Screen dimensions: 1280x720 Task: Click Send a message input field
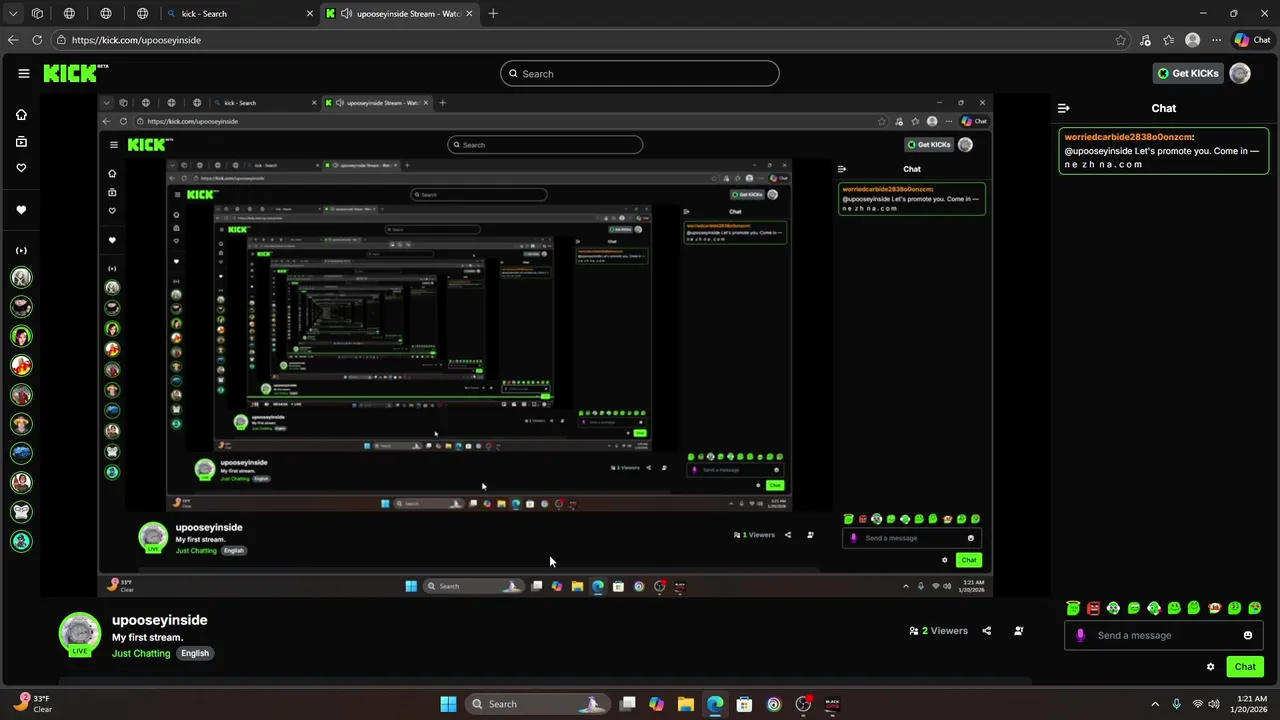coord(1163,635)
